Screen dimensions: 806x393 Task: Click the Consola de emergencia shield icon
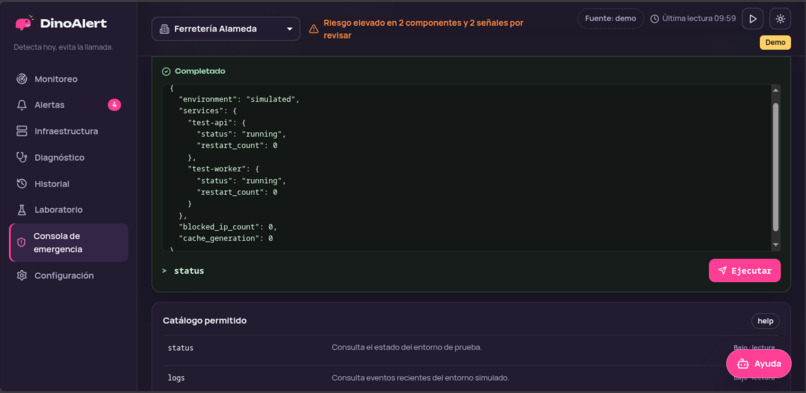click(x=21, y=242)
